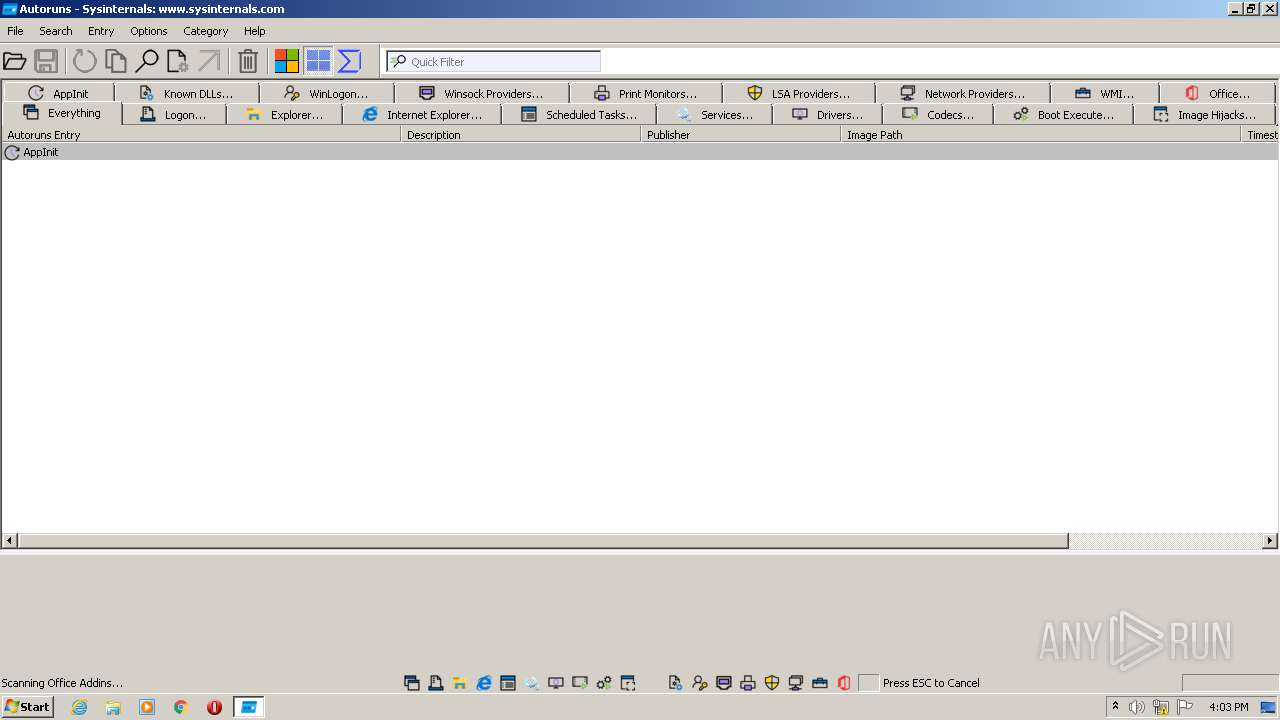
Task: Select the Everything tab
Action: [x=62, y=113]
